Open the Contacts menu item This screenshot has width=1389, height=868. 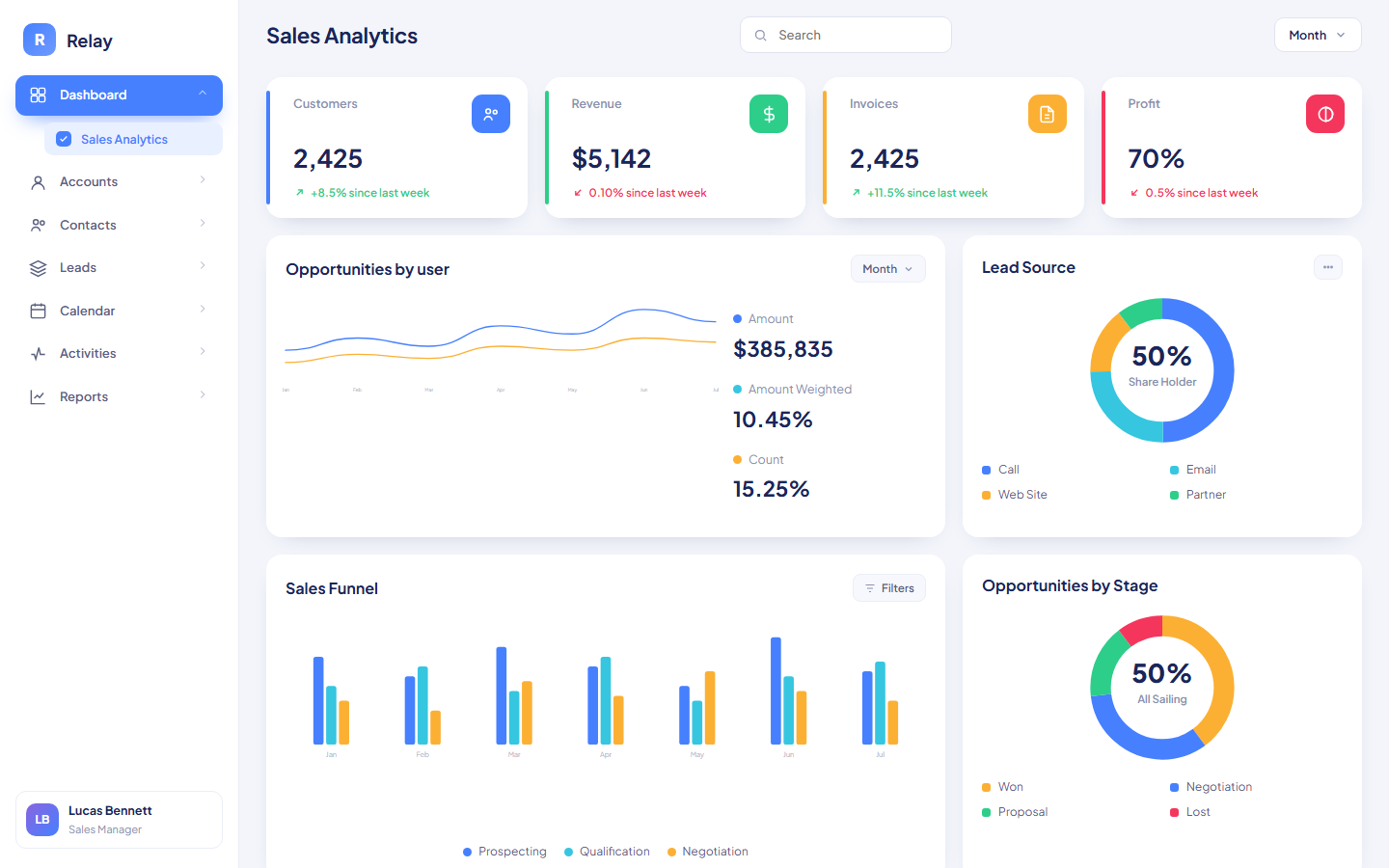tap(119, 225)
